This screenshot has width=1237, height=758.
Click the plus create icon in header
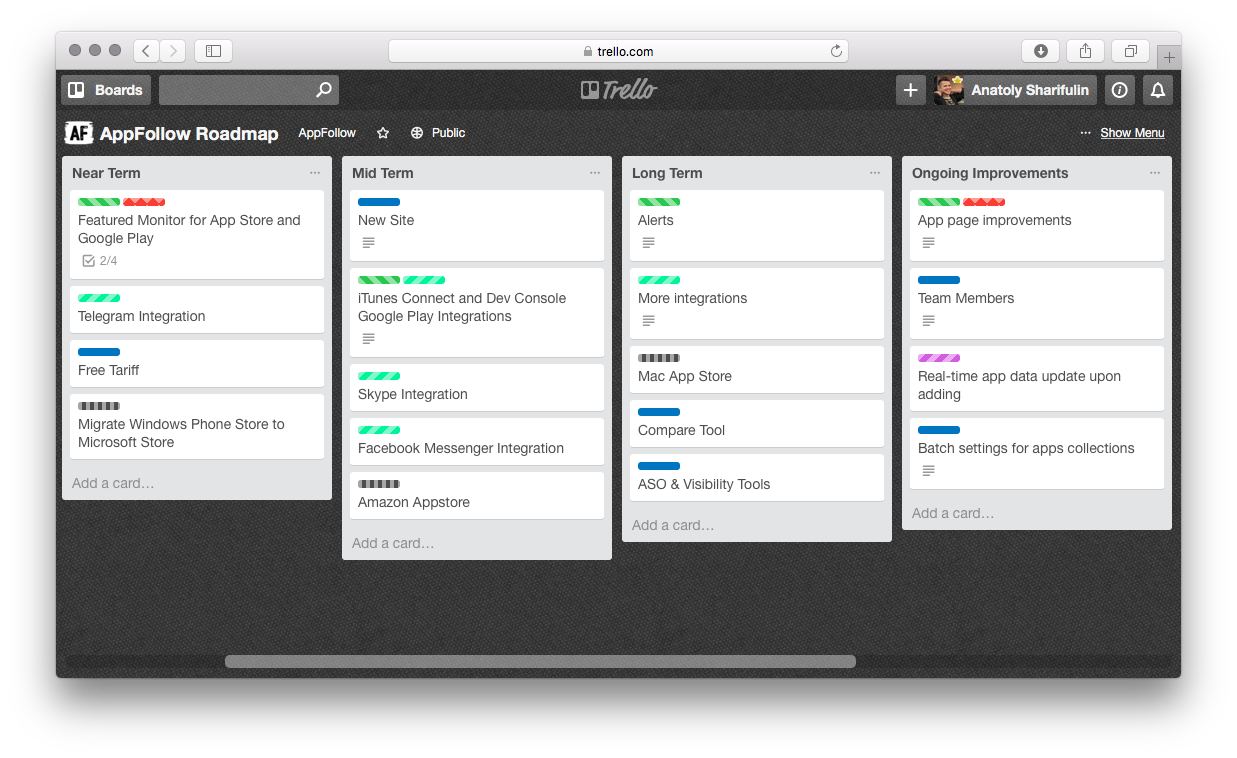pos(910,90)
